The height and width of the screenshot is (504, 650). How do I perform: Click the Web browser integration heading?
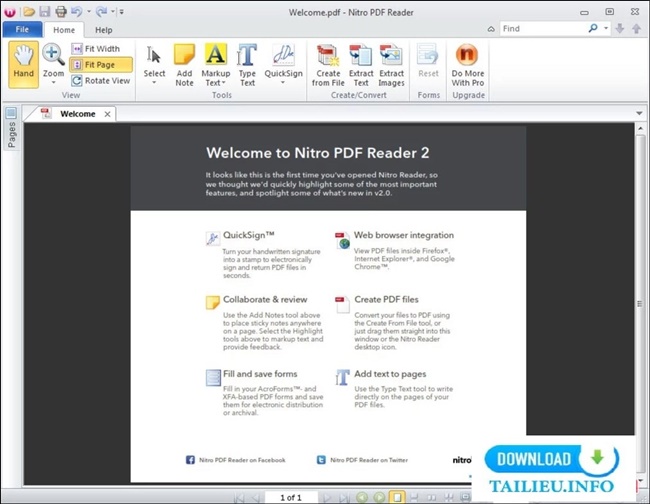404,235
